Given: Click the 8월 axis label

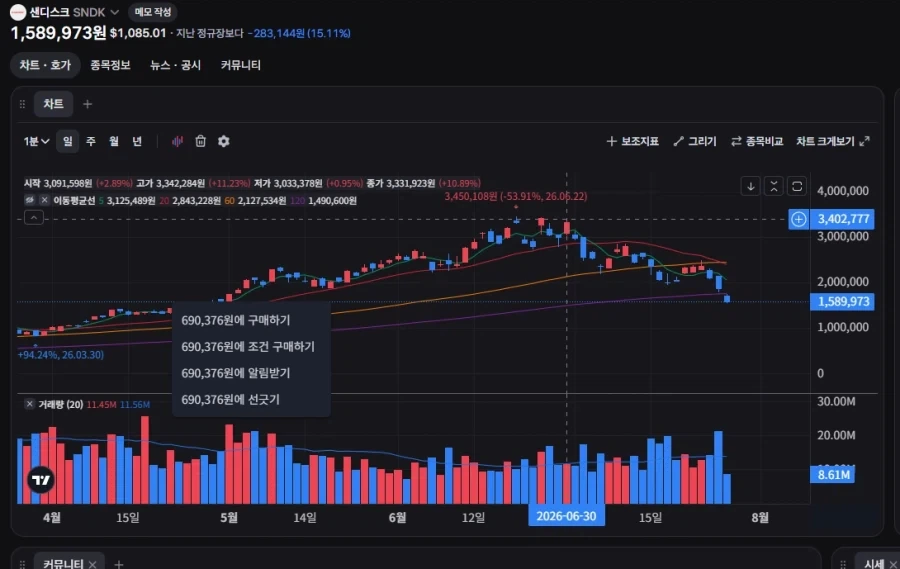Looking at the screenshot, I should (760, 517).
